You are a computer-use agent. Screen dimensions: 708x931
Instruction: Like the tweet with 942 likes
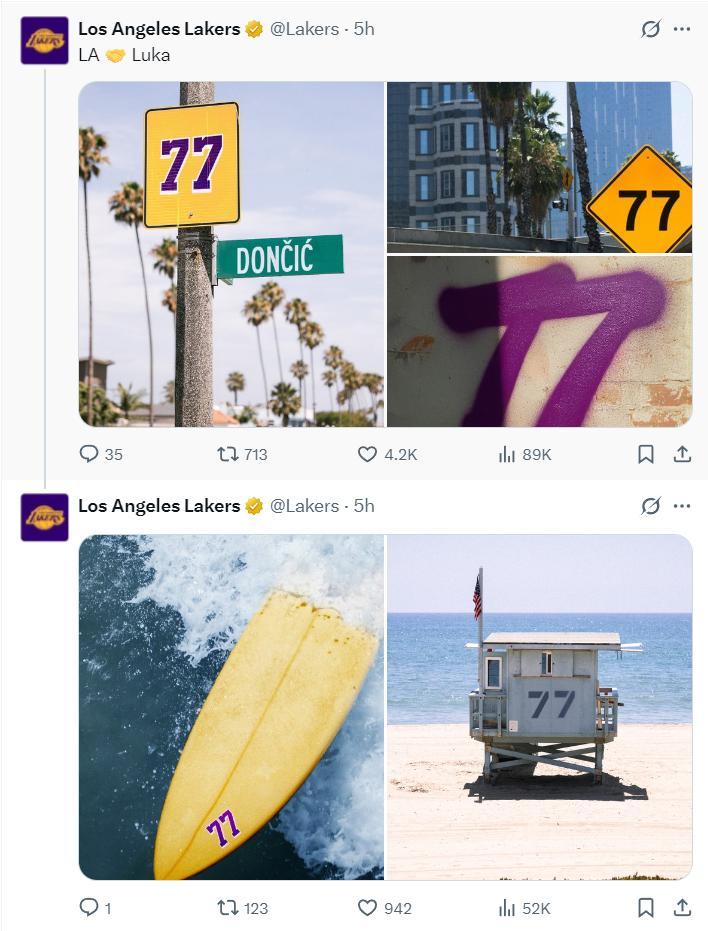[x=368, y=908]
